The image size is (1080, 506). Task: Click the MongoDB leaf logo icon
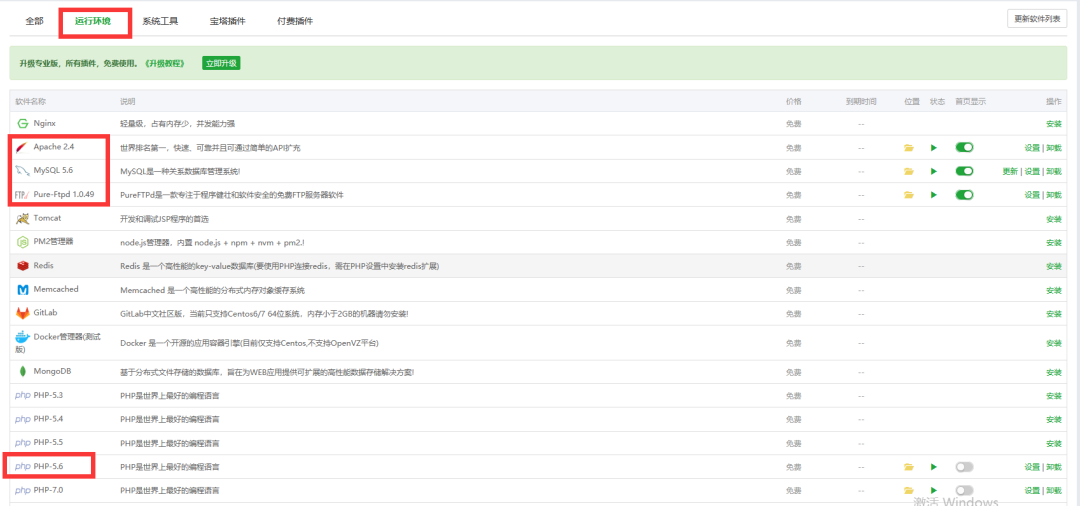tap(22, 372)
